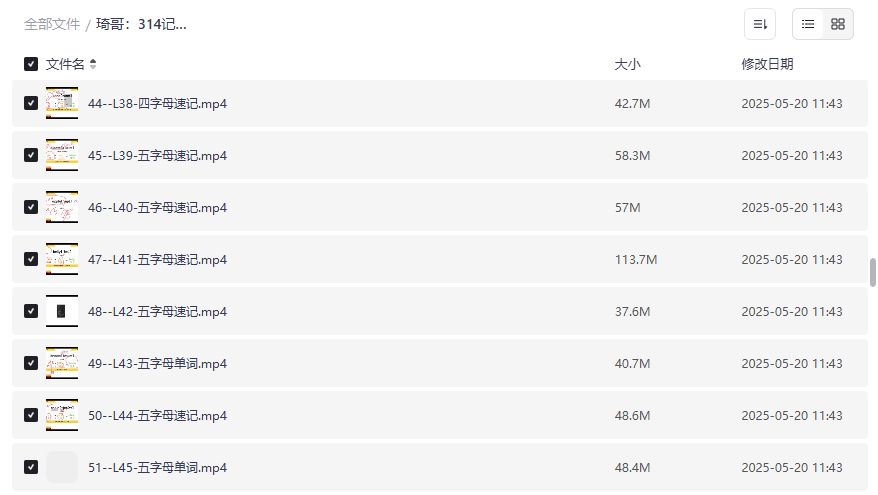The width and height of the screenshot is (878, 495).
Task: Click video icon for 50--L44-五字母速记.mp4
Action: coord(62,415)
